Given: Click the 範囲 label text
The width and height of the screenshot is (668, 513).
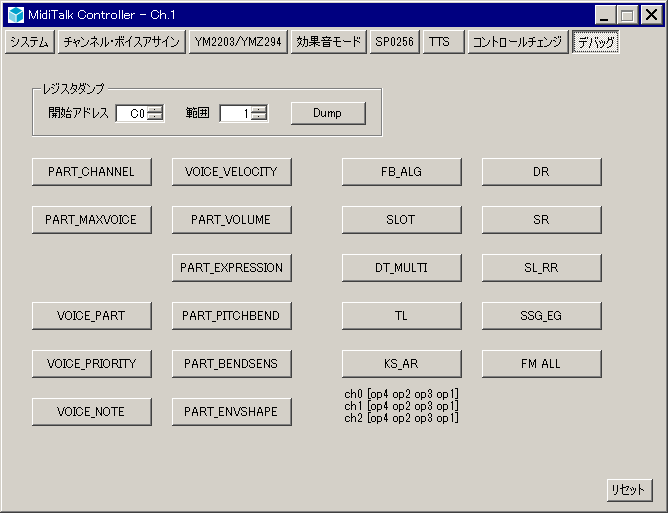Looking at the screenshot, I should pos(198,113).
